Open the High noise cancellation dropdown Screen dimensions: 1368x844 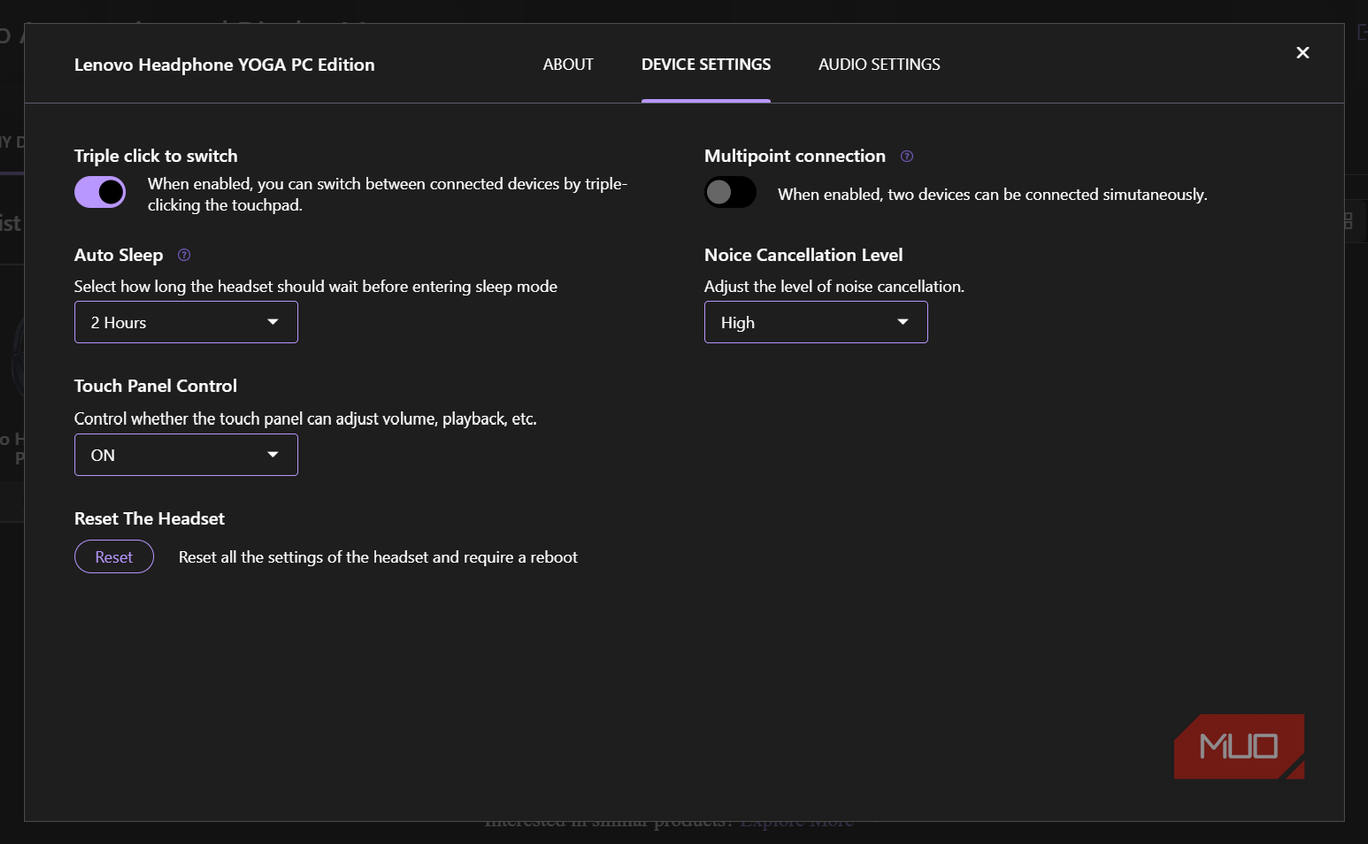[x=816, y=322]
